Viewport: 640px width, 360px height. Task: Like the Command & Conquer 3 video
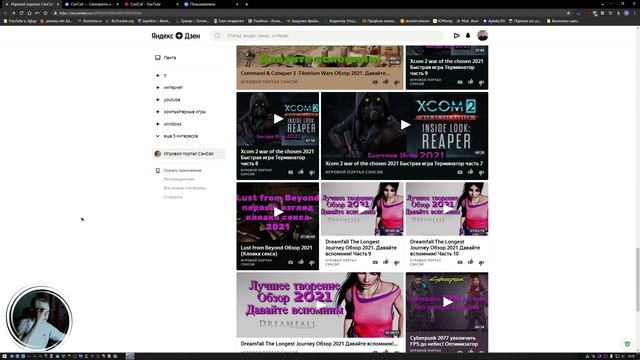click(386, 82)
